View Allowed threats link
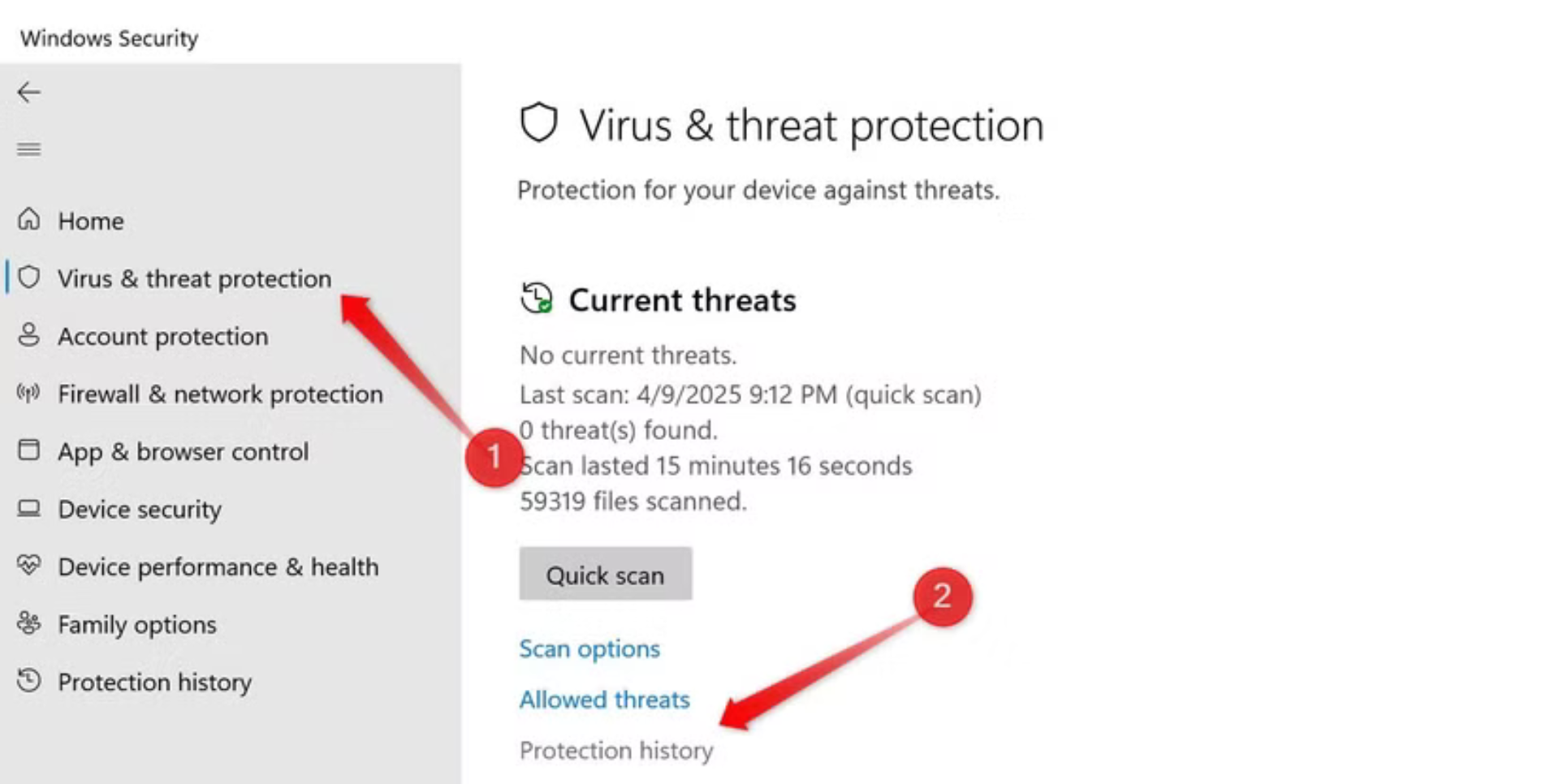The height and width of the screenshot is (784, 1559). pyautogui.click(x=604, y=700)
